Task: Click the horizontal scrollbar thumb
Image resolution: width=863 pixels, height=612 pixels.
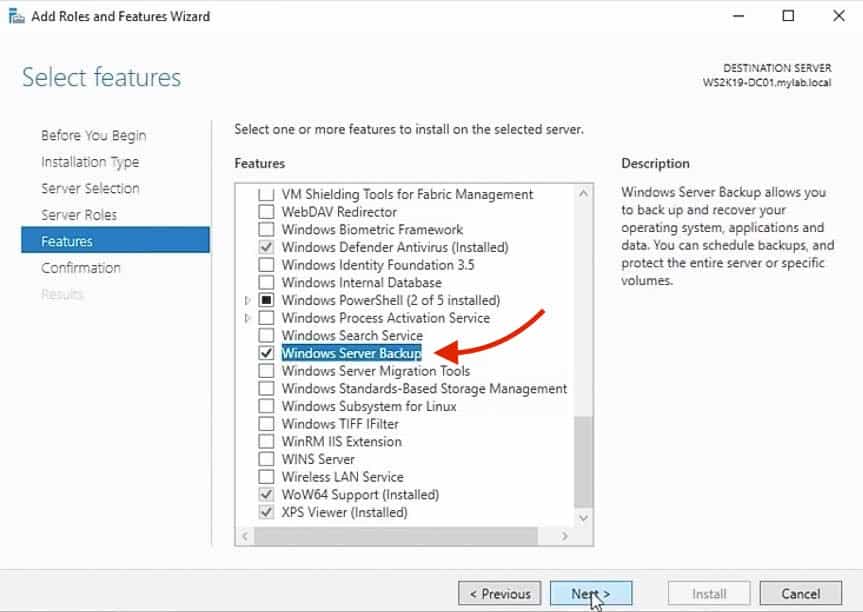Action: click(396, 536)
